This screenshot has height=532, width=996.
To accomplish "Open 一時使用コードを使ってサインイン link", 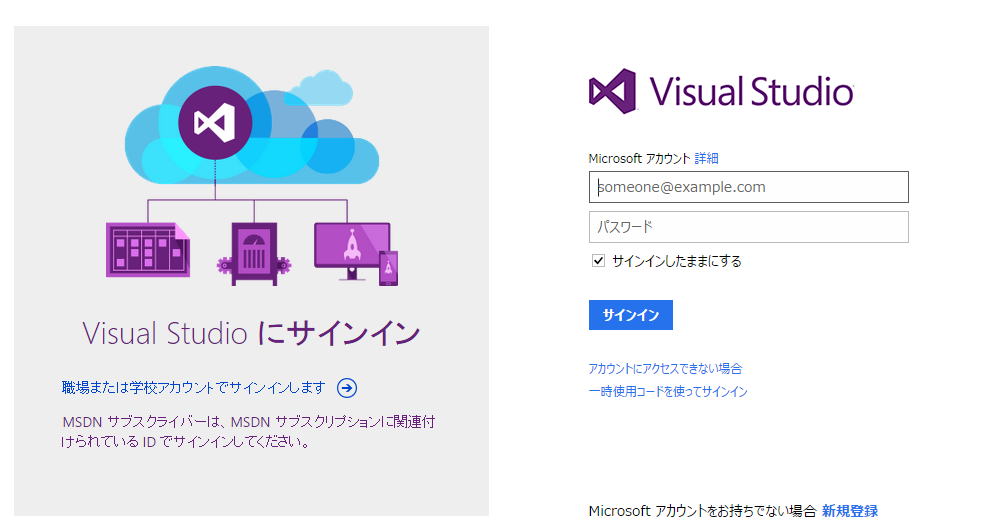I will tap(668, 392).
